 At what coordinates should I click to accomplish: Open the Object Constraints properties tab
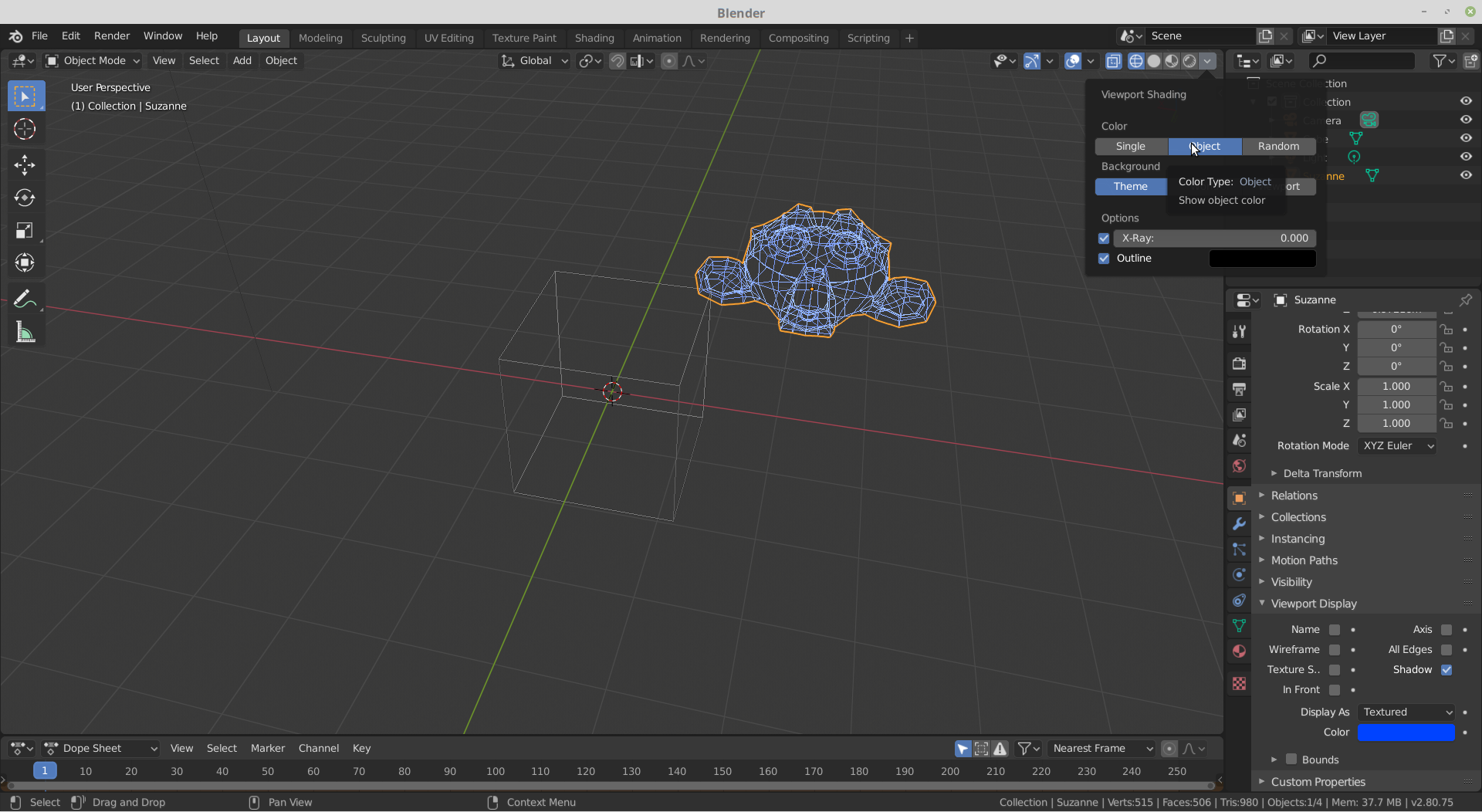click(x=1240, y=600)
